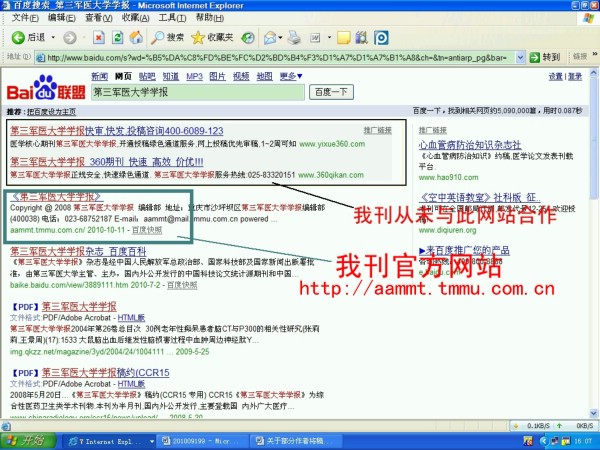
Task: Open result 《第三军医大学学报》 official site link
Action: coord(56,197)
